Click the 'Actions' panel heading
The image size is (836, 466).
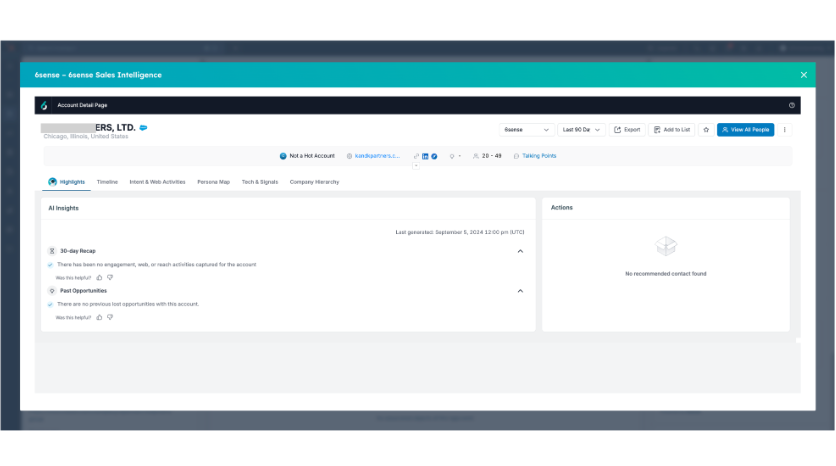pos(561,208)
